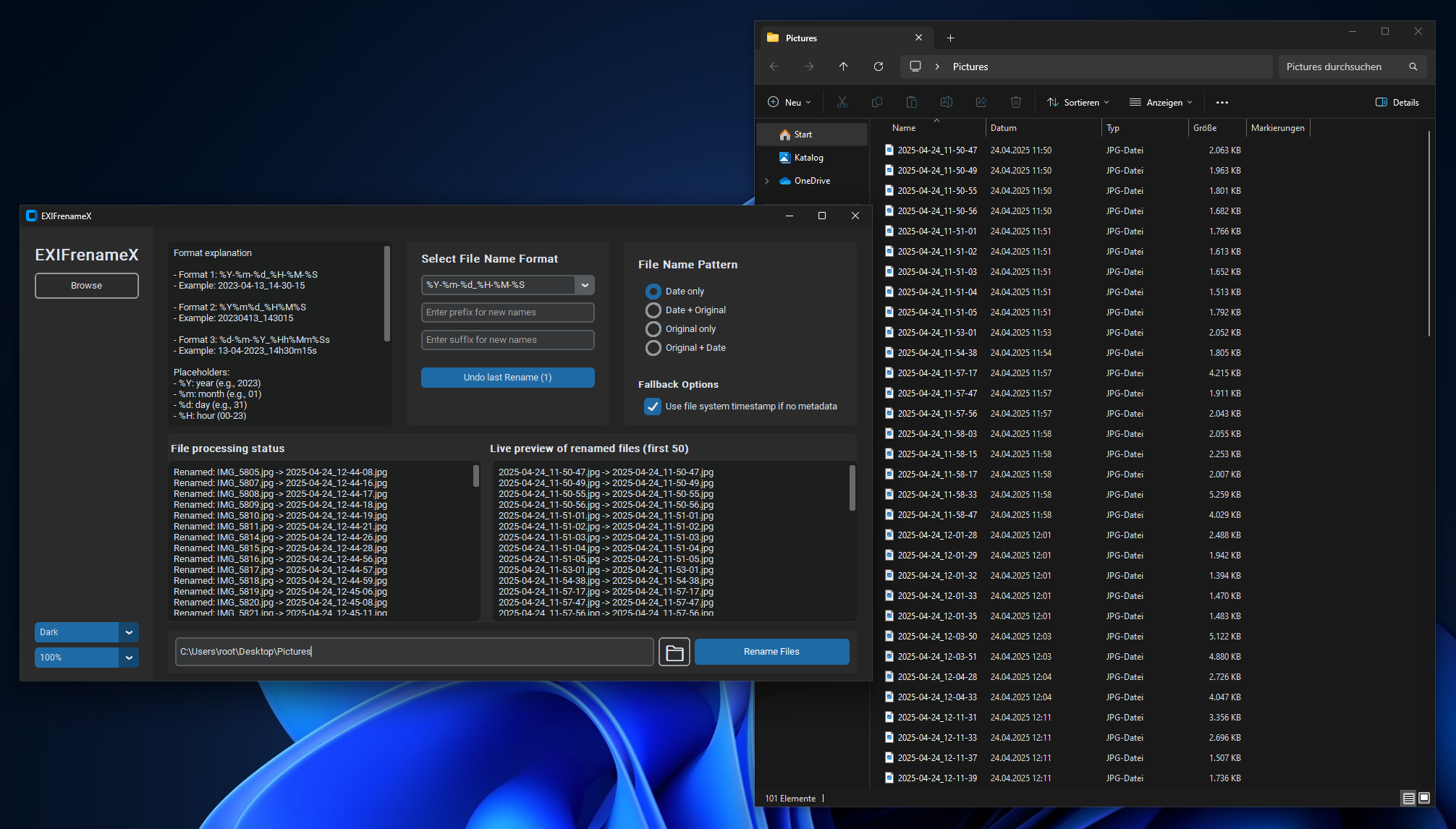This screenshot has height=829, width=1456.
Task: Click the File processing status scrollbar
Action: [475, 476]
